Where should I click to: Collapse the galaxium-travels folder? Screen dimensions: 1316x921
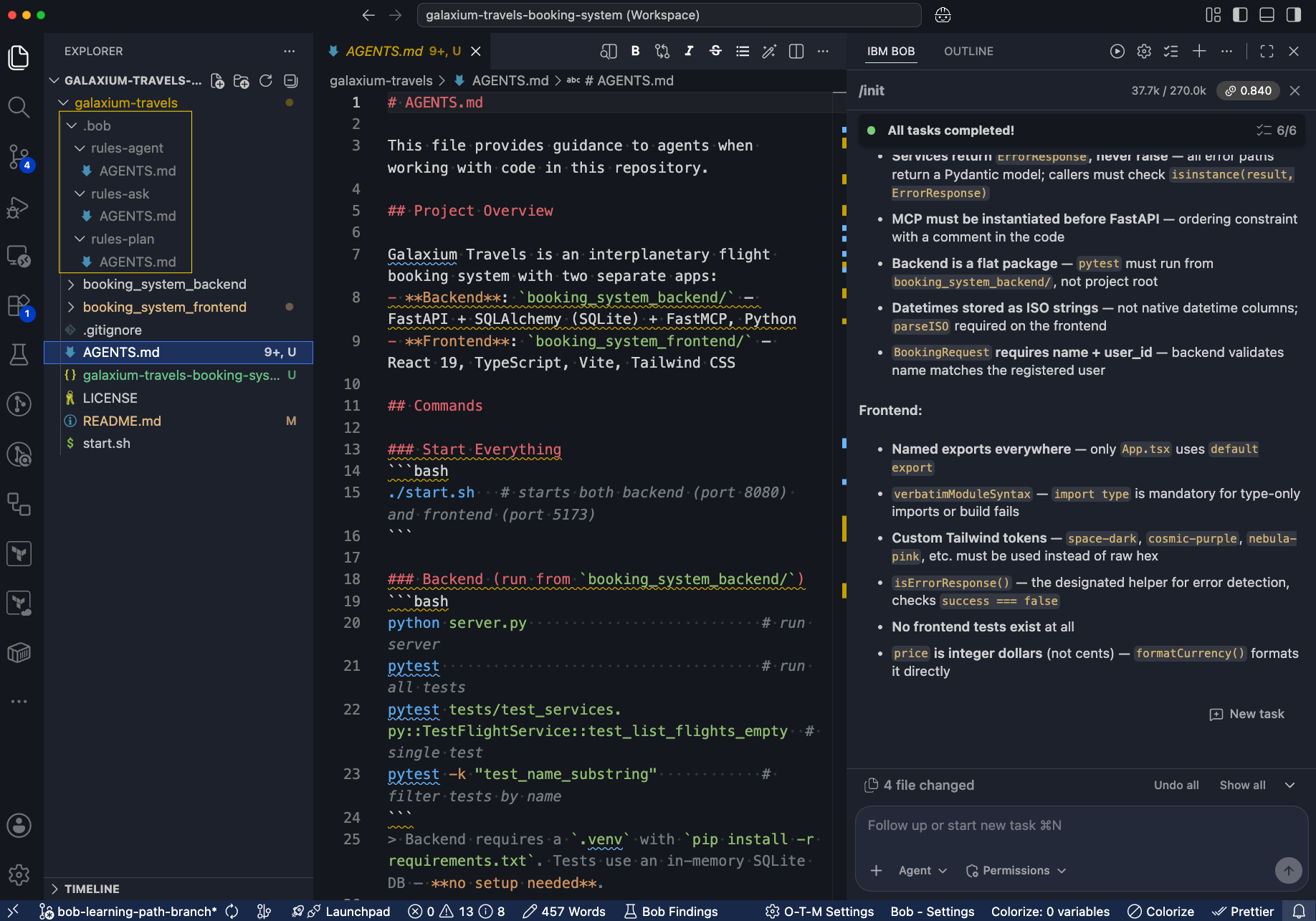[64, 102]
